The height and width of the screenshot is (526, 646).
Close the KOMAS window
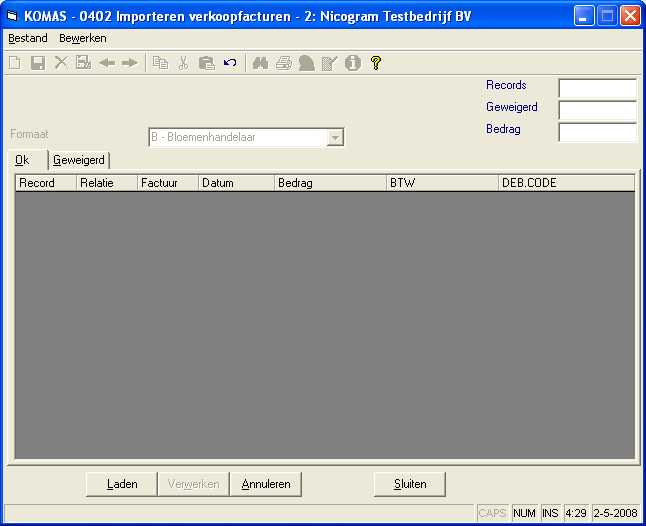(x=630, y=16)
